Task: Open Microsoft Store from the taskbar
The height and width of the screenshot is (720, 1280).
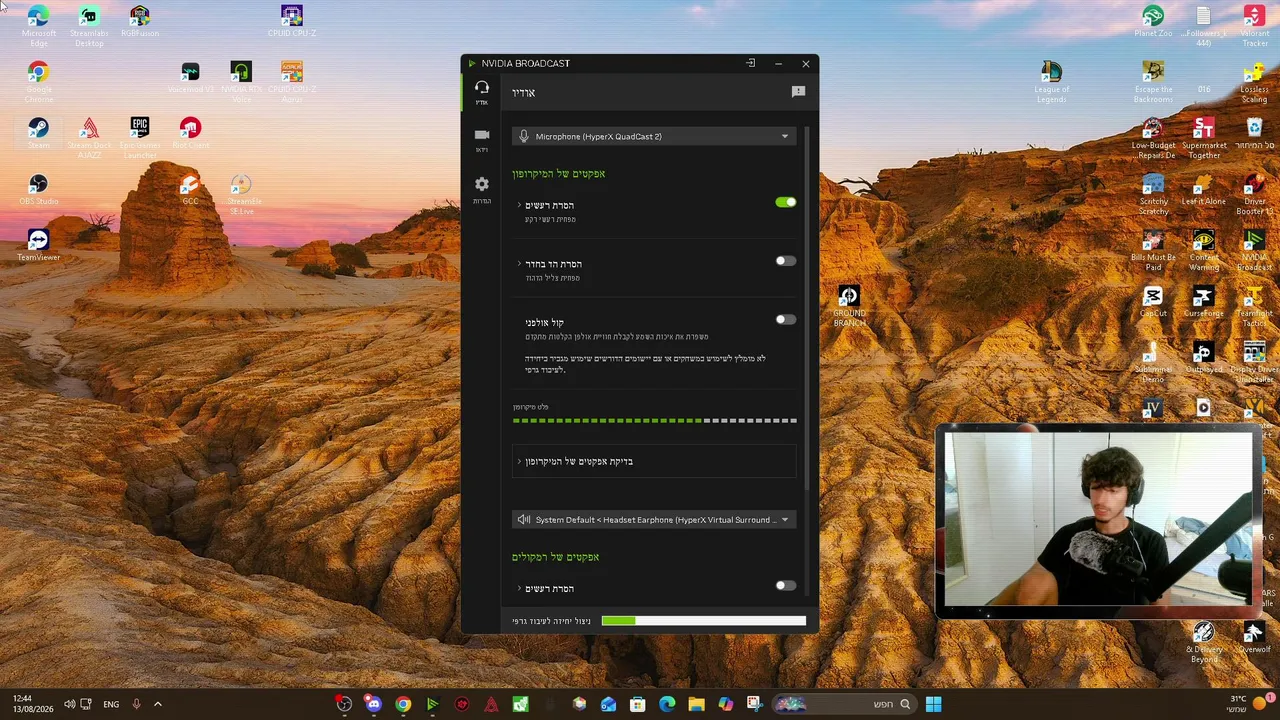Action: 637,704
